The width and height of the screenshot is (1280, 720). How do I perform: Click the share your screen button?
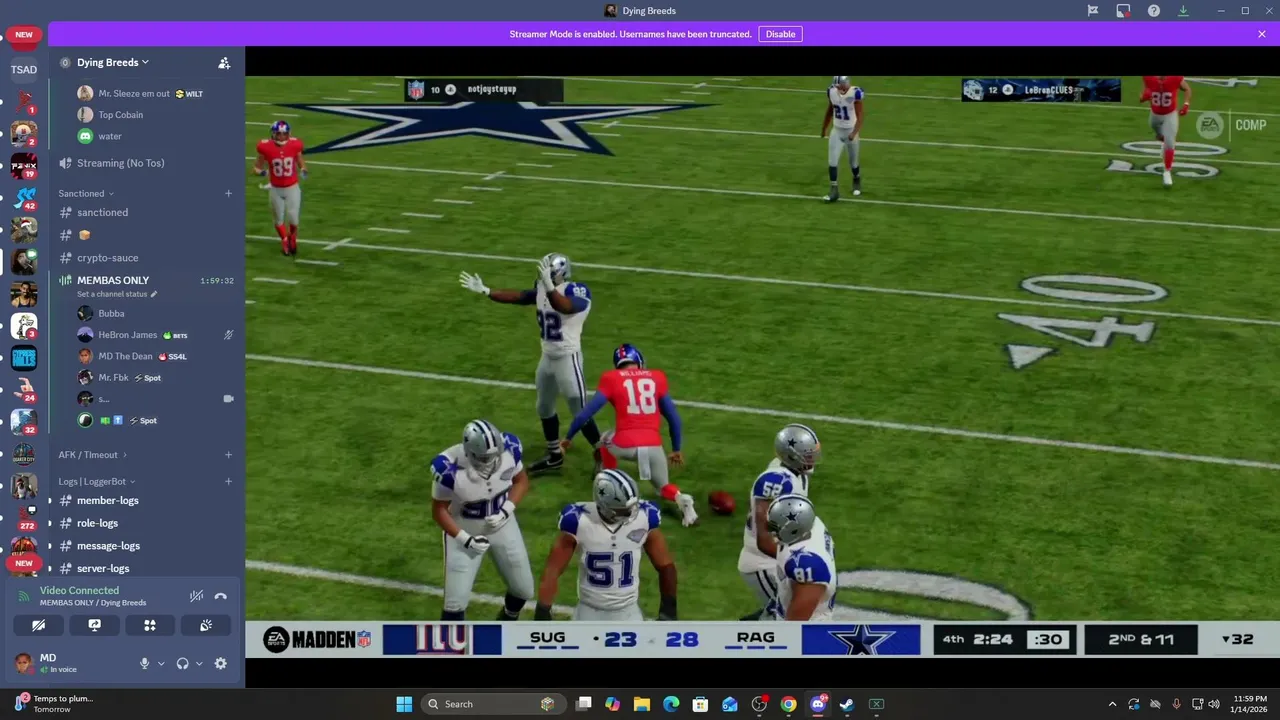(94, 625)
